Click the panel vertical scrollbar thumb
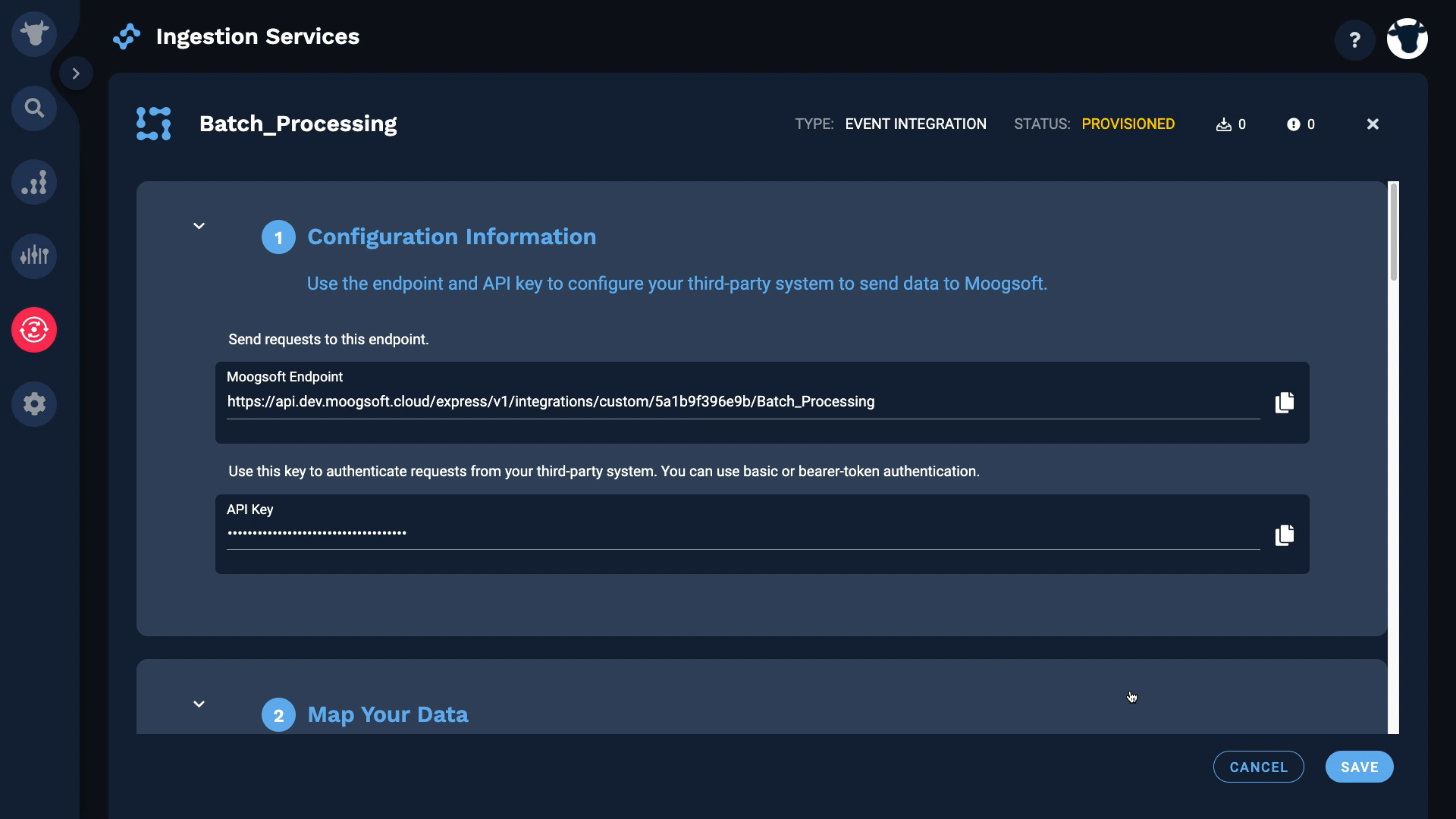Image resolution: width=1456 pixels, height=819 pixels. click(1394, 231)
